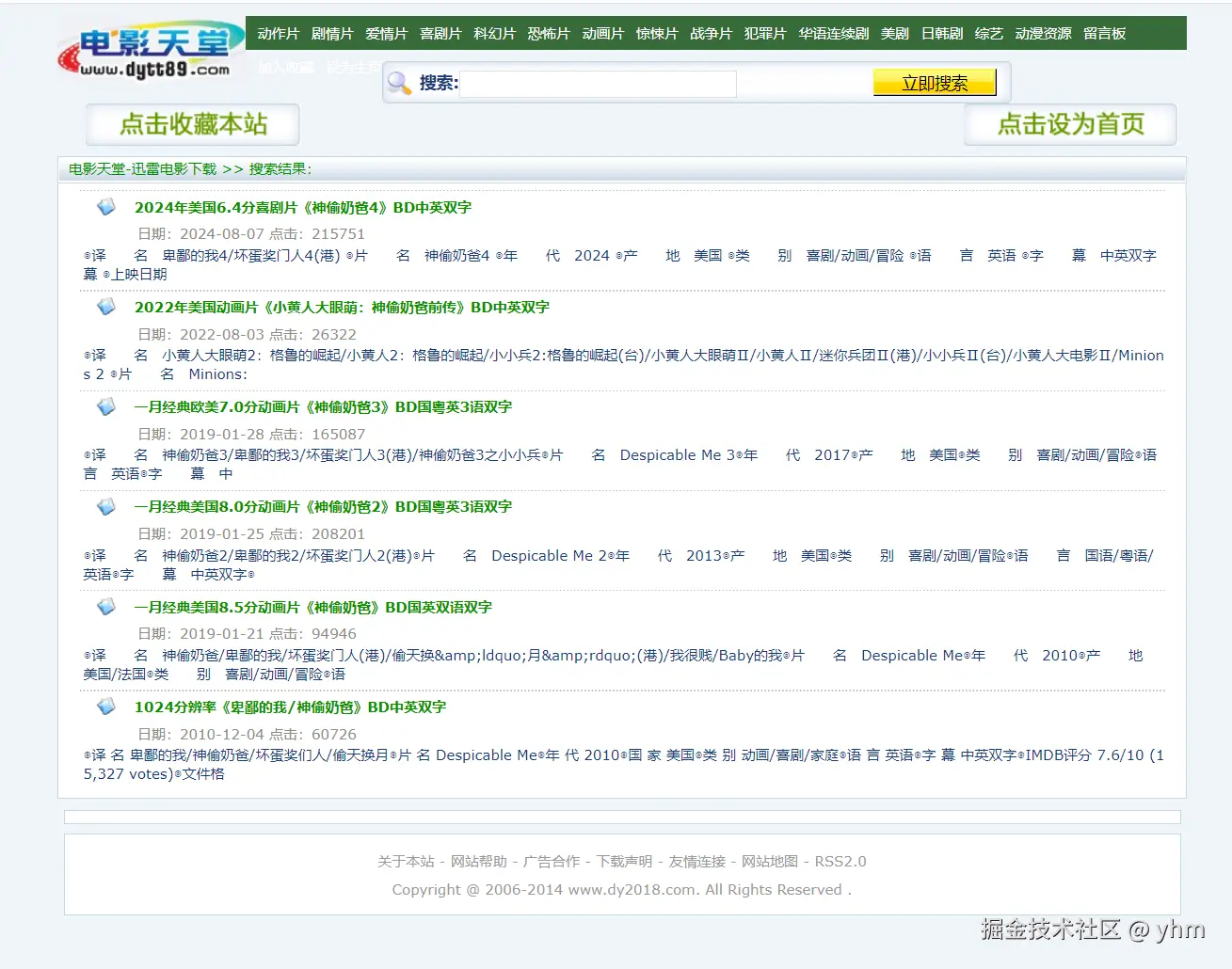Click the book icon beside 小黄人大眼萌 result
Viewport: 1232px width, 969px height.
tap(106, 307)
